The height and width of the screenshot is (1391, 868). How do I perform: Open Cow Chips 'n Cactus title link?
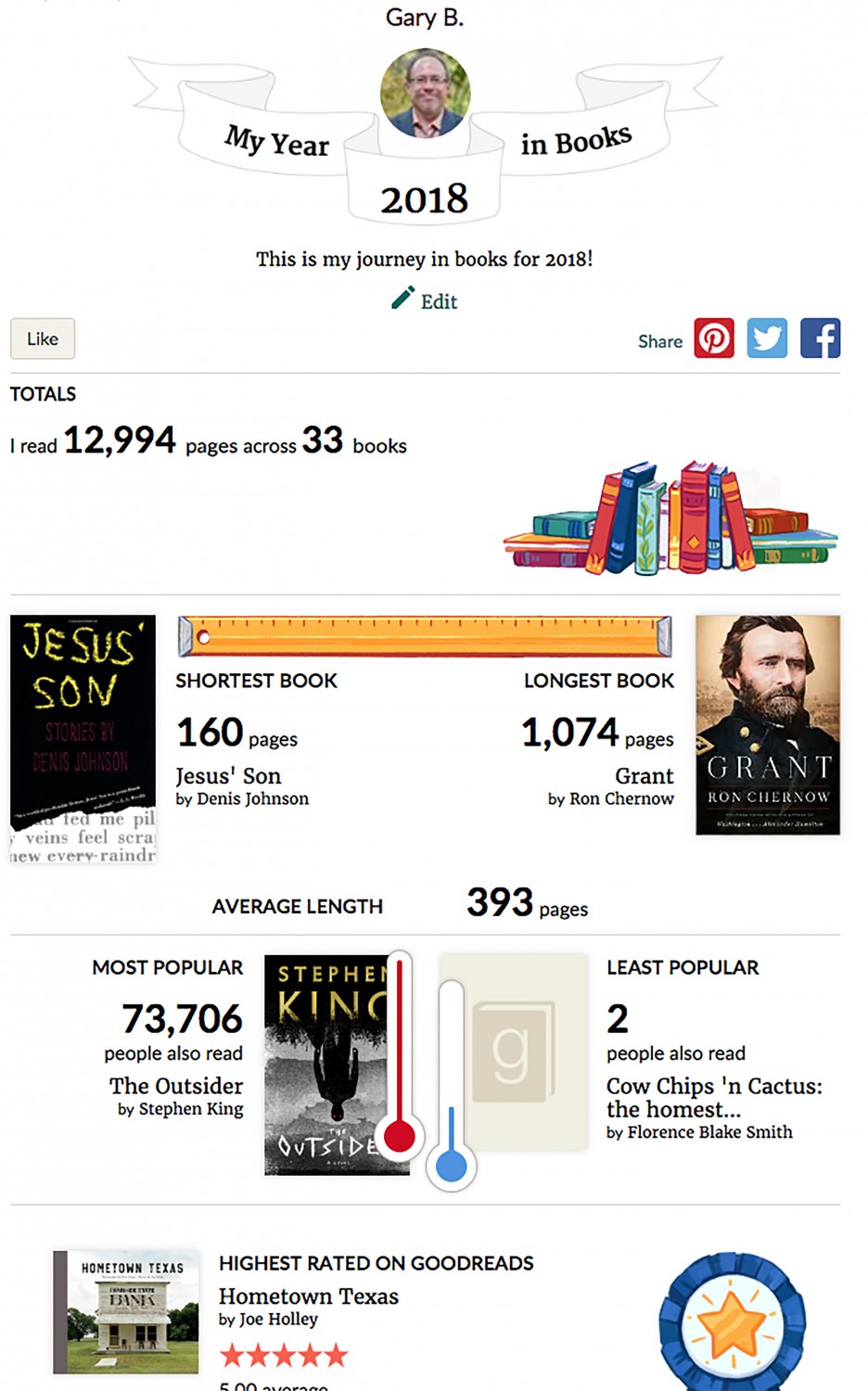713,1097
